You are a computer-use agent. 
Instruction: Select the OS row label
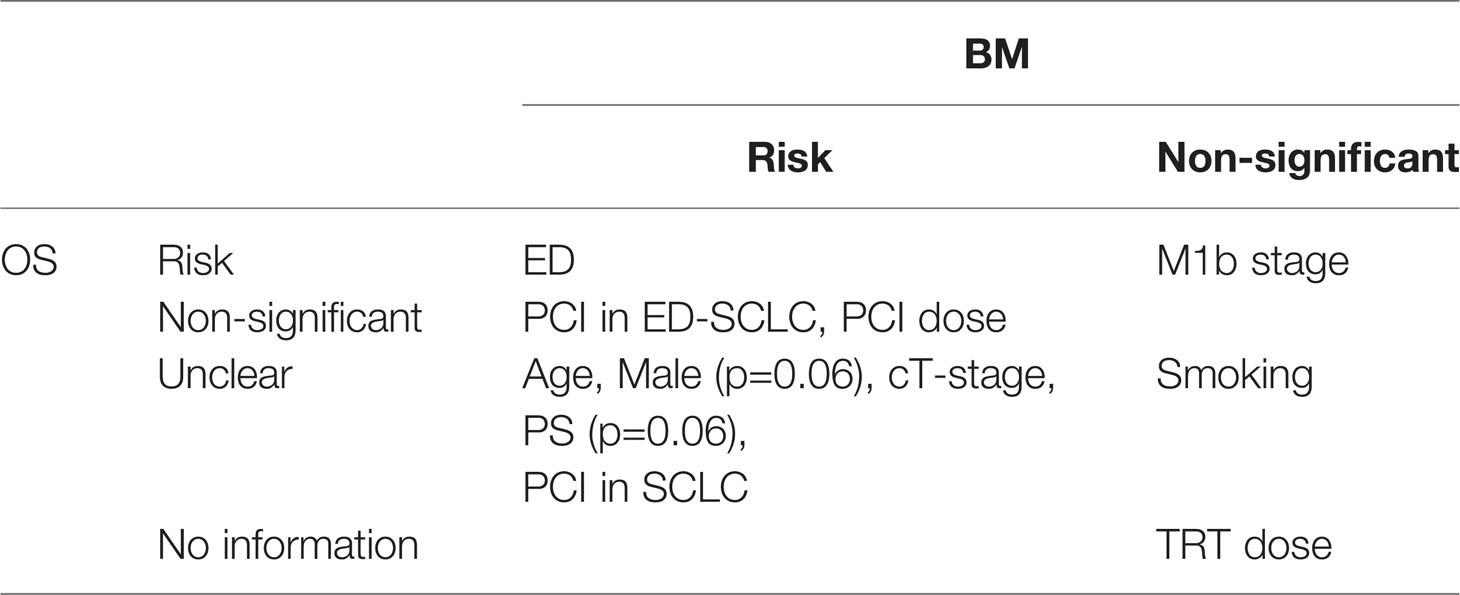coord(28,262)
